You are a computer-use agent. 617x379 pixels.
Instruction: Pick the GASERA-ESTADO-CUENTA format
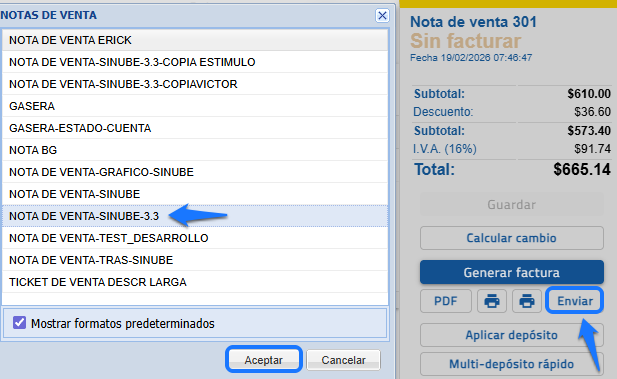[x=195, y=128]
